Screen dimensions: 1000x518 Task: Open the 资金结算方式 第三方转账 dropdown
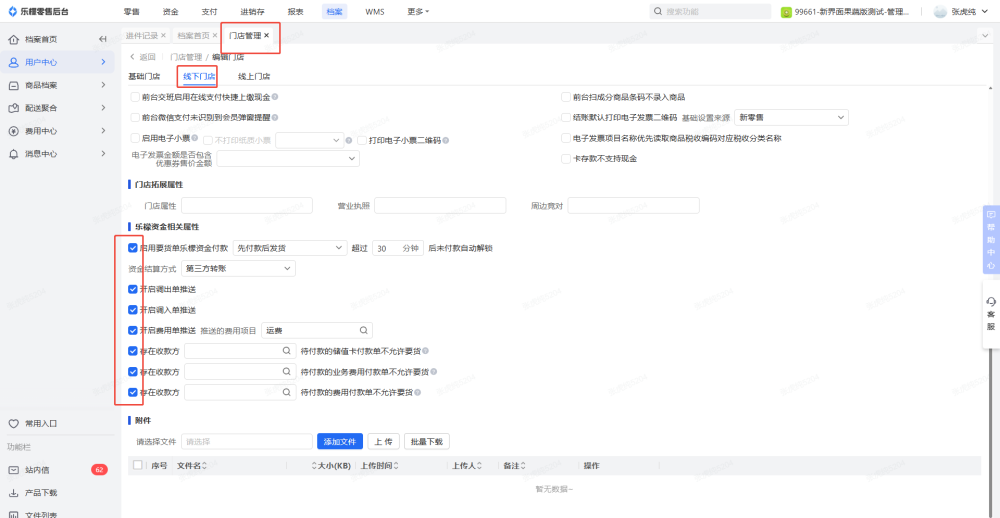tap(239, 269)
